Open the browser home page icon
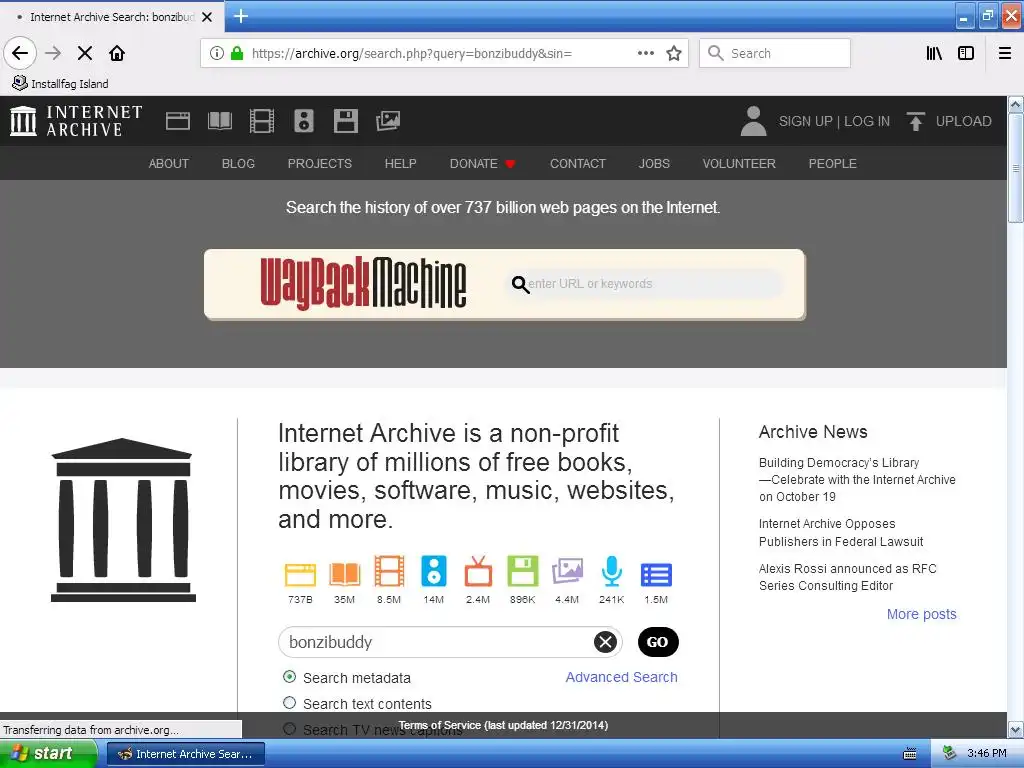The height and width of the screenshot is (768, 1024). [117, 53]
